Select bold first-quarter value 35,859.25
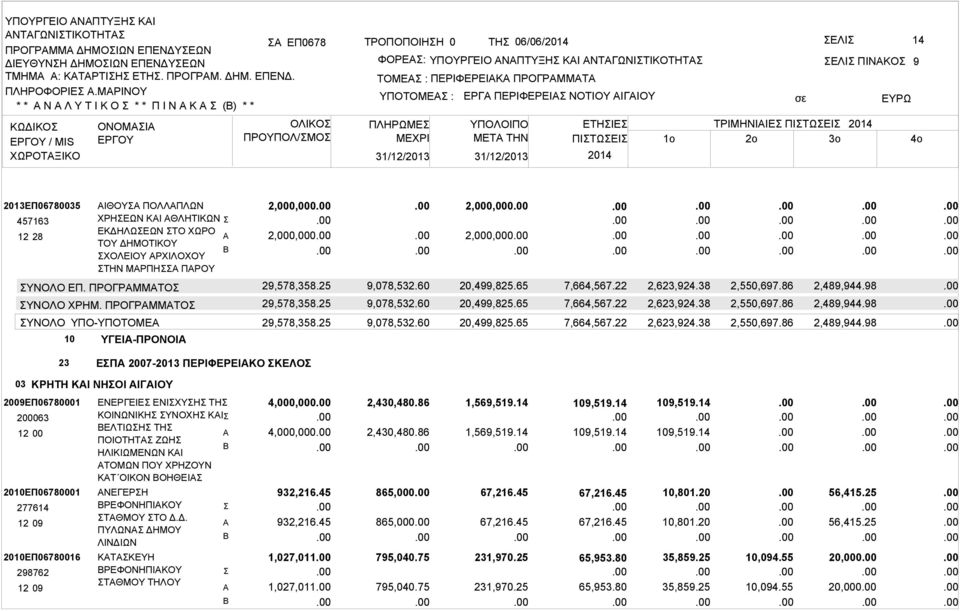This screenshot has height=611, width=960. tap(686, 557)
